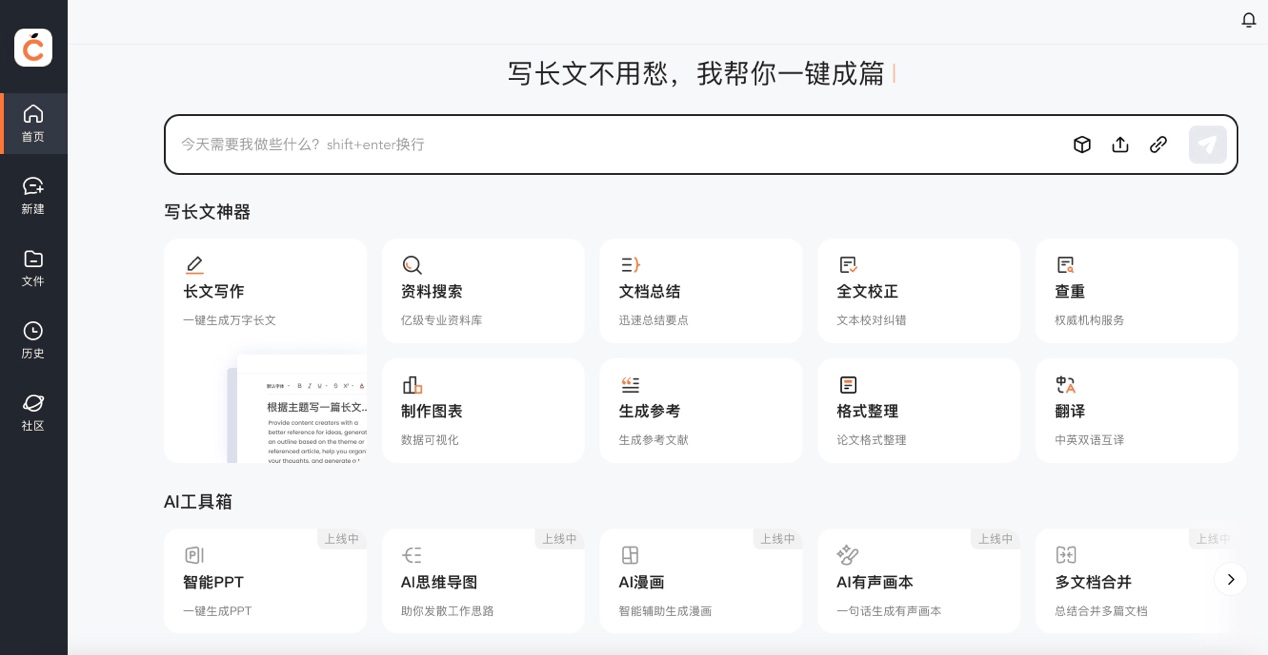
Task: Click the AI工具箱 section heading
Action: pyautogui.click(x=198, y=502)
